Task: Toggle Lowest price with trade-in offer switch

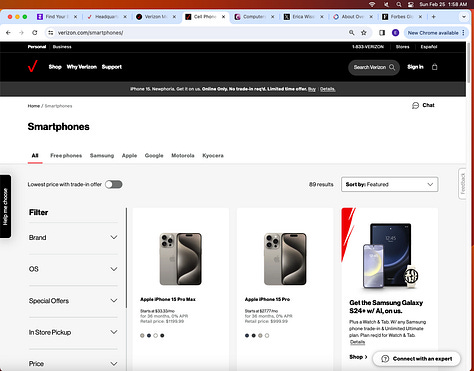Action: 114,184
